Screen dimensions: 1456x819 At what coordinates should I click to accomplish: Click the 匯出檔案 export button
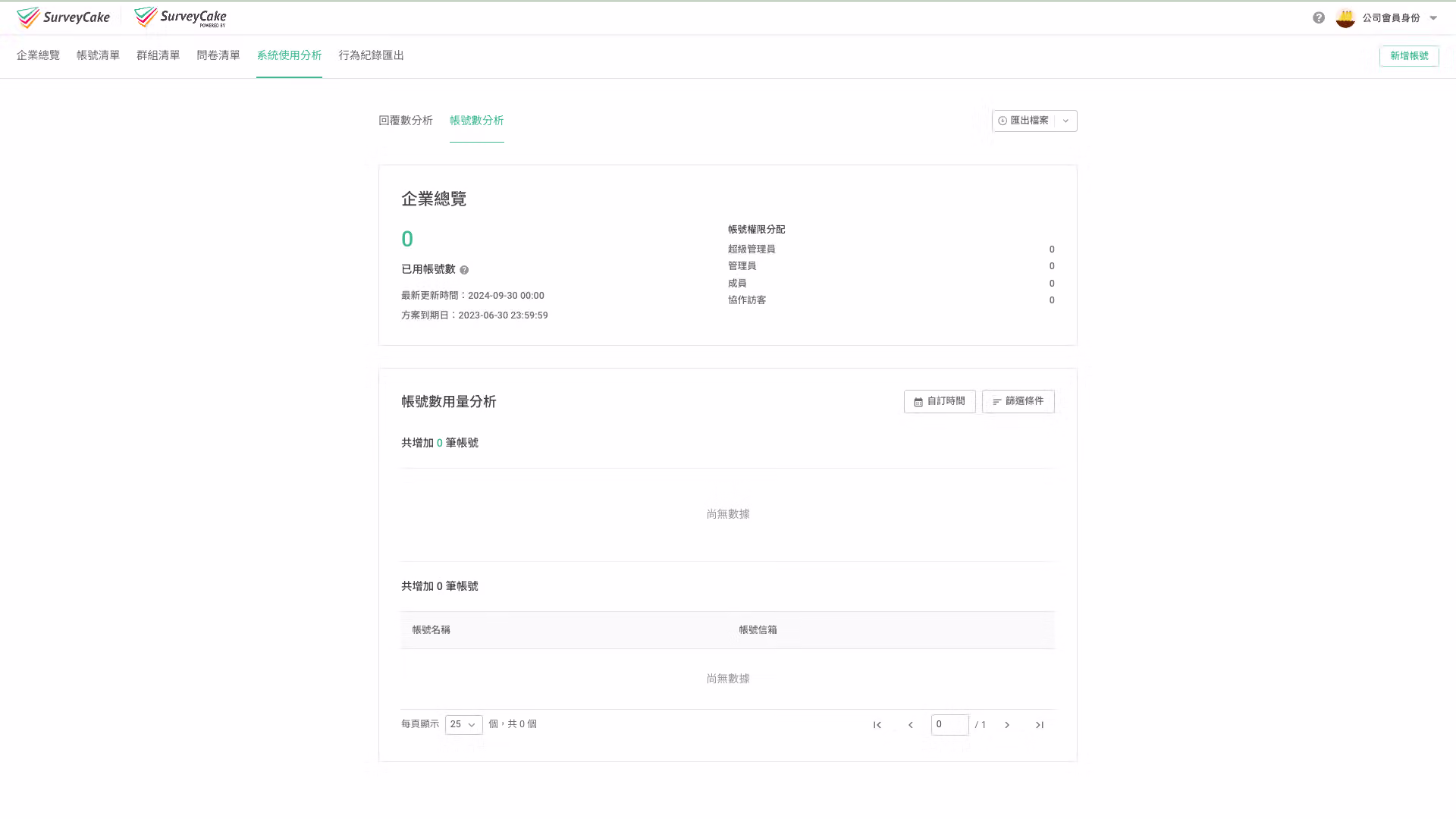1024,121
